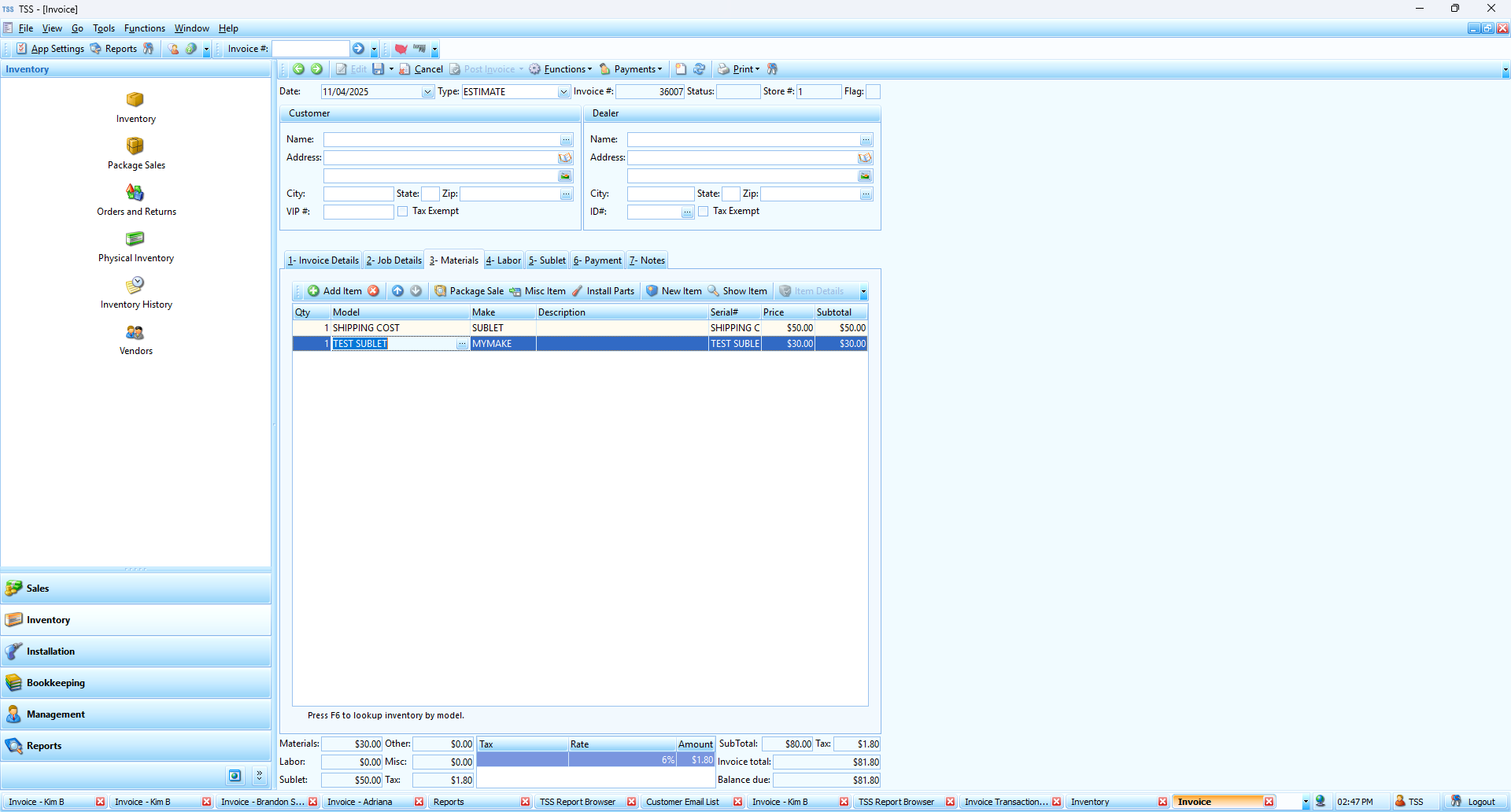Open Inventory History from the sidebar
The image size is (1511, 812).
135,286
